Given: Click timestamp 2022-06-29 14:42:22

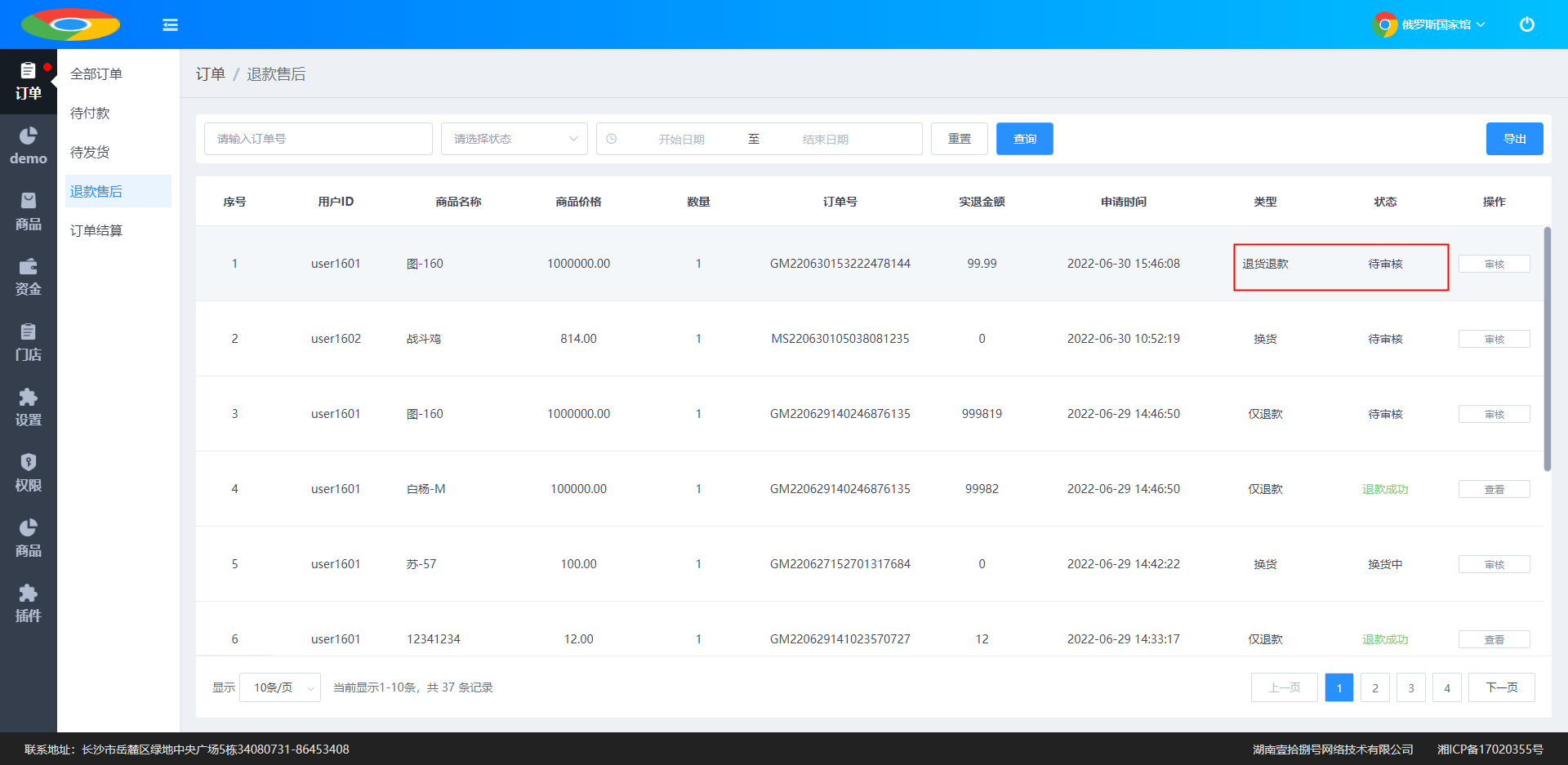Looking at the screenshot, I should (x=1124, y=564).
